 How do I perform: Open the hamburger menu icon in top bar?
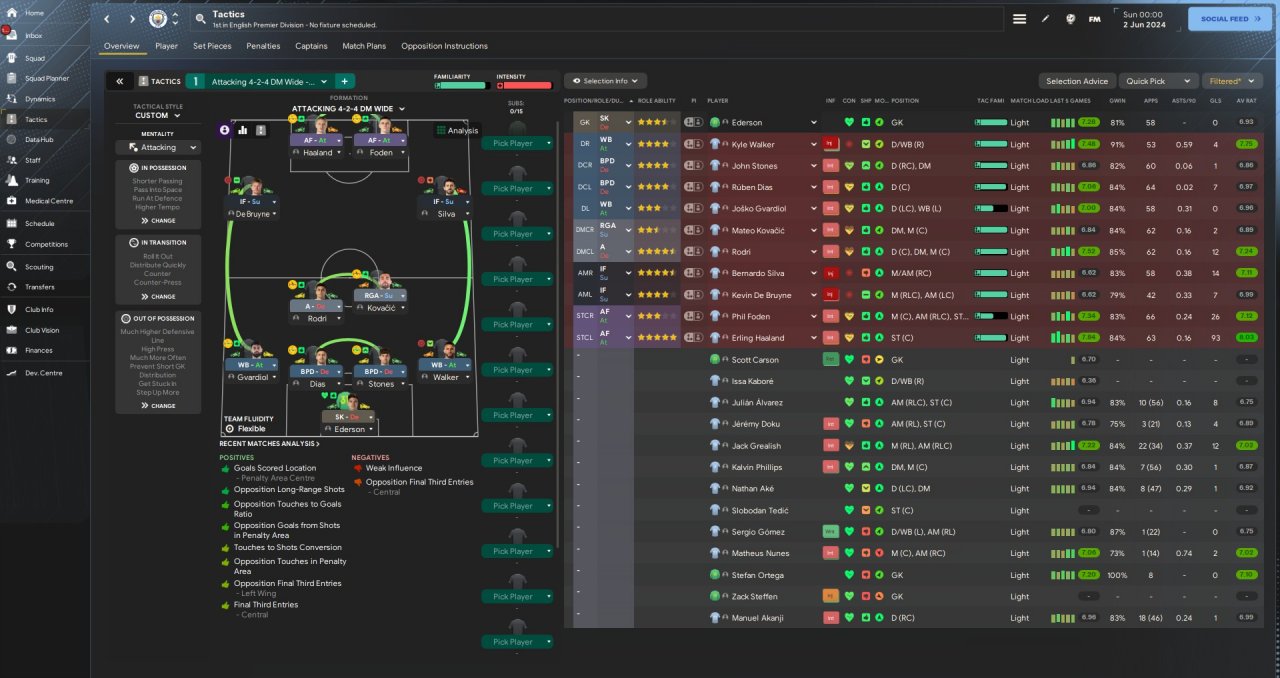click(x=1019, y=19)
